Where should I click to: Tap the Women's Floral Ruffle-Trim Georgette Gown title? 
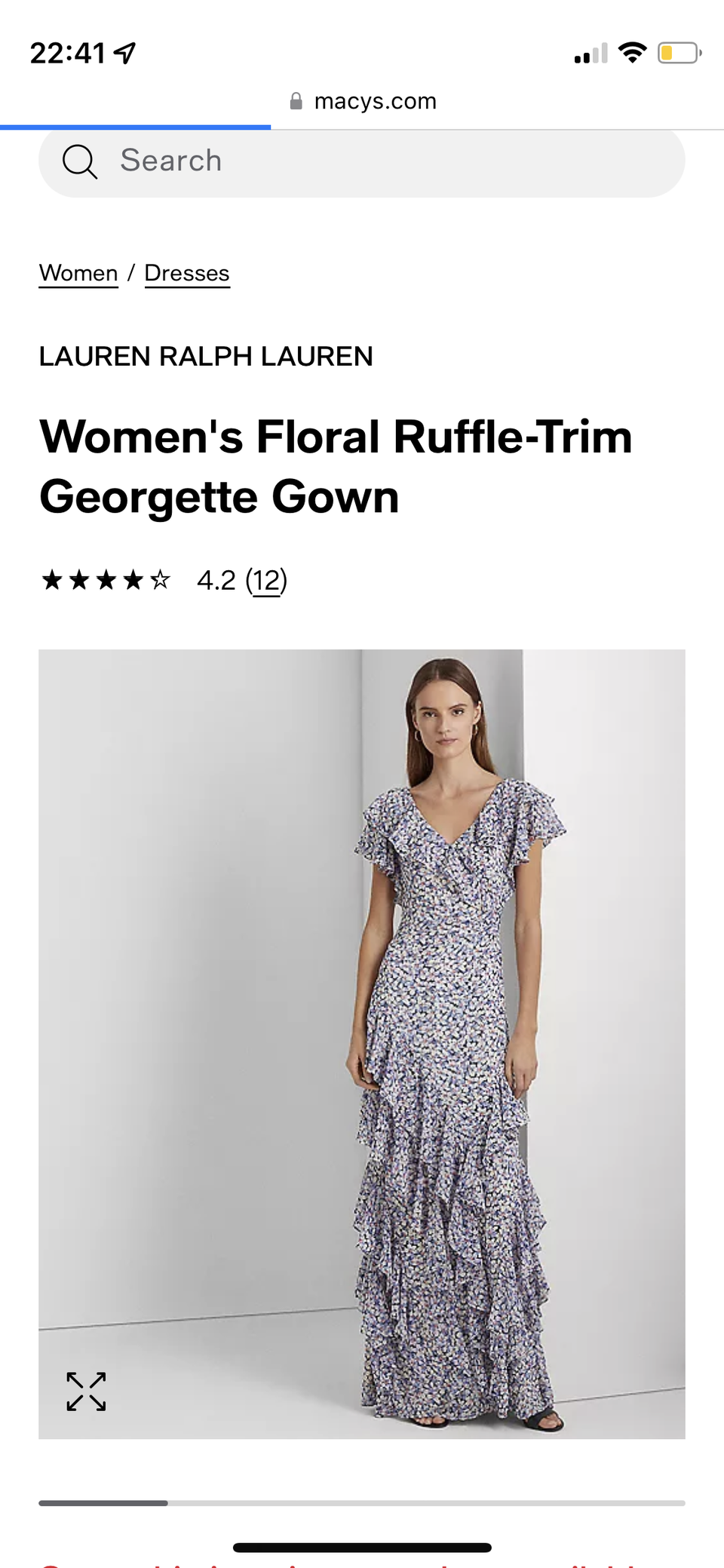(x=336, y=466)
